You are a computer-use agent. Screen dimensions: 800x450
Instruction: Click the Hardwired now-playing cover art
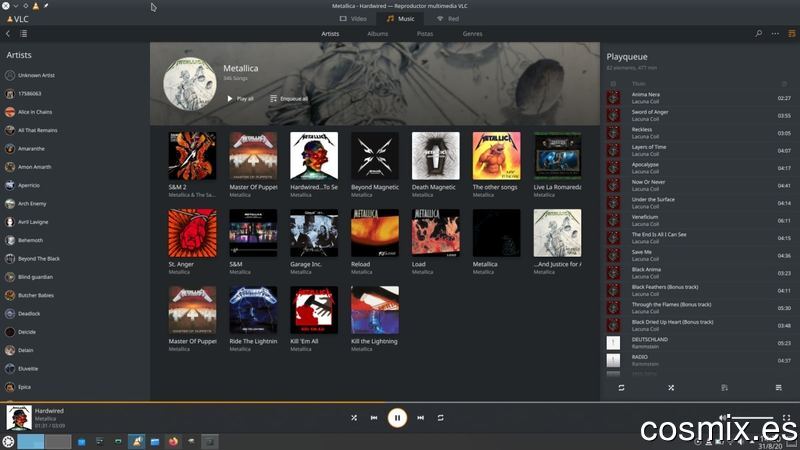pyautogui.click(x=19, y=418)
